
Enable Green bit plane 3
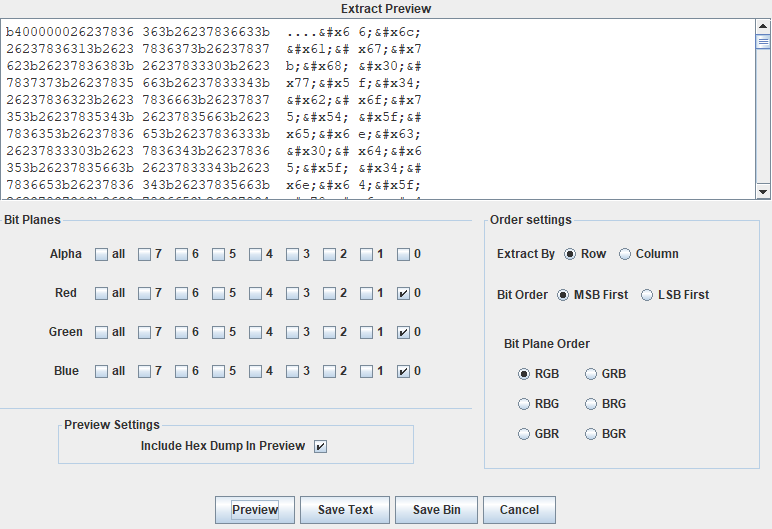[x=292, y=332]
